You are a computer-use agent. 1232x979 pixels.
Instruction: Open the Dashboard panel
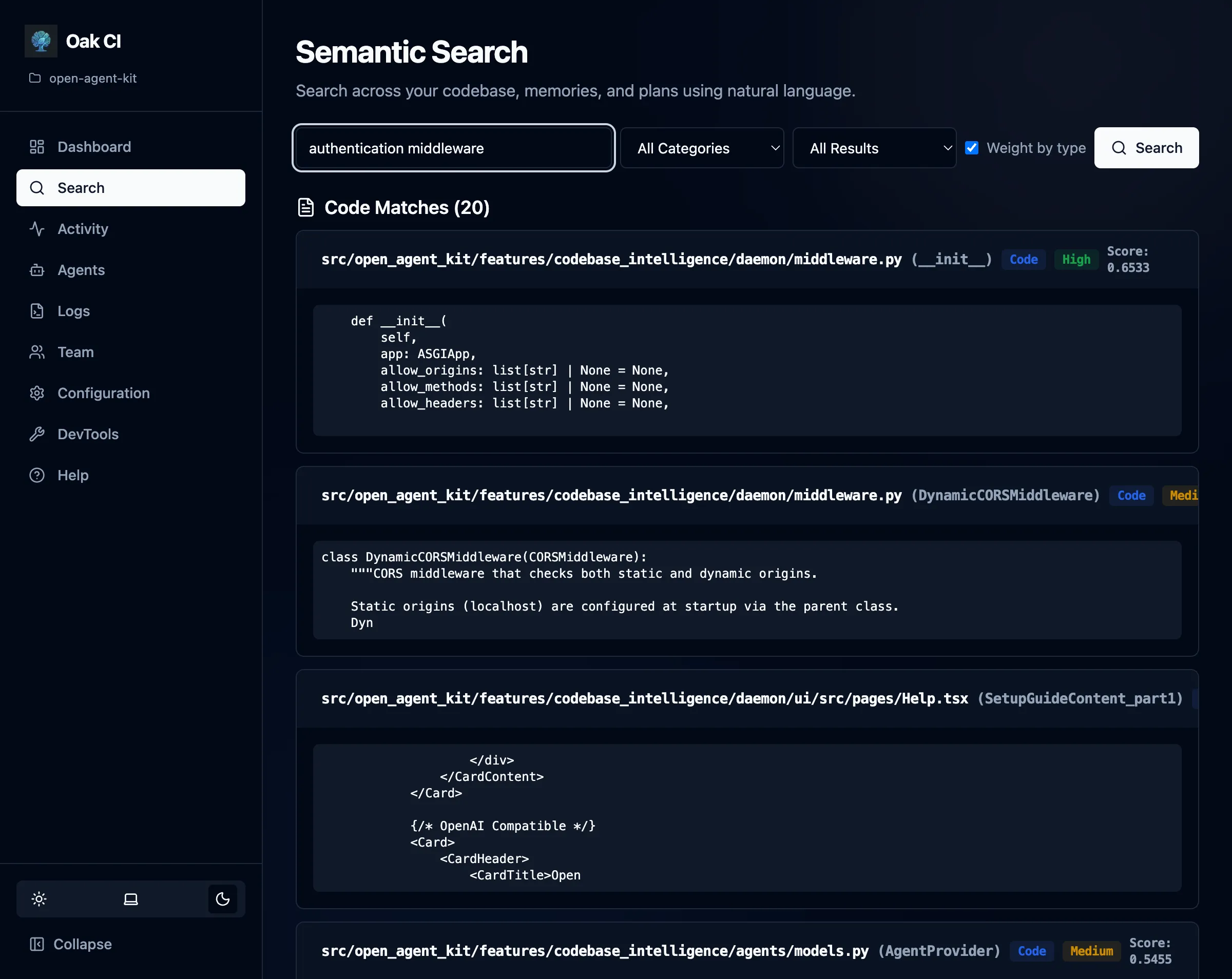tap(94, 147)
